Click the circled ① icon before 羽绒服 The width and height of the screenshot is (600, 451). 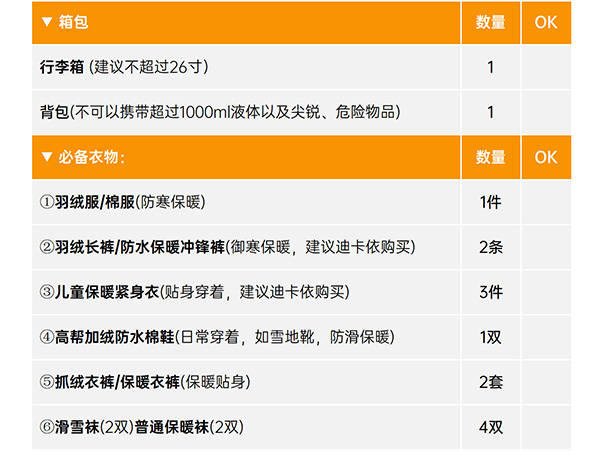[46, 202]
